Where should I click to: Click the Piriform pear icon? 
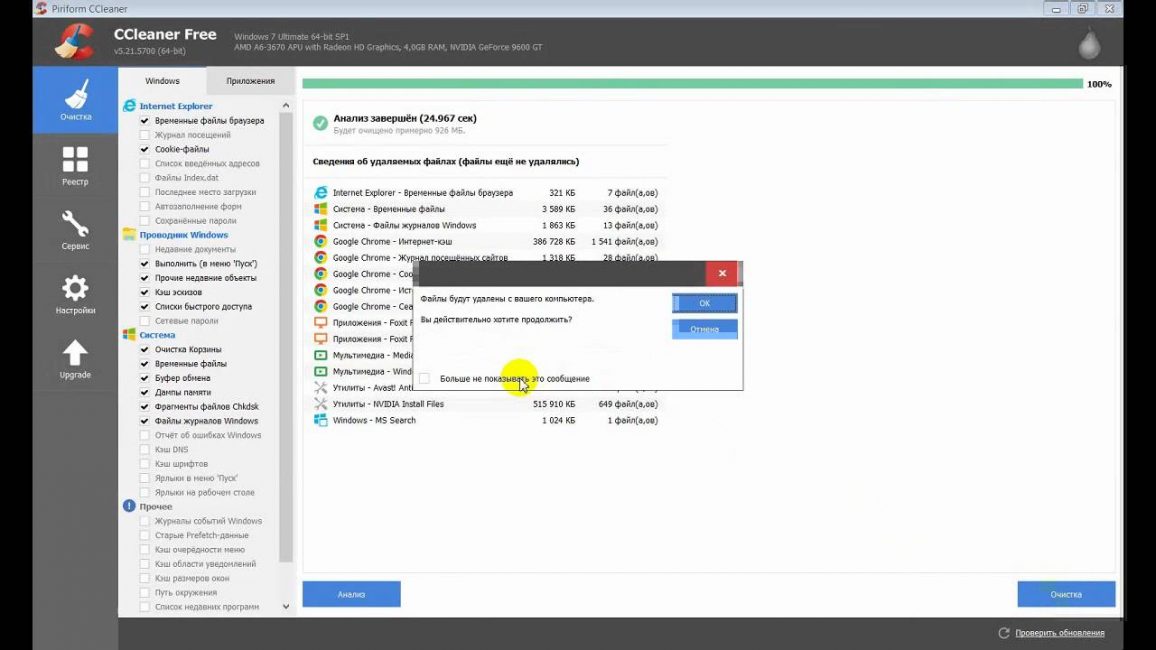pyautogui.click(x=1090, y=43)
